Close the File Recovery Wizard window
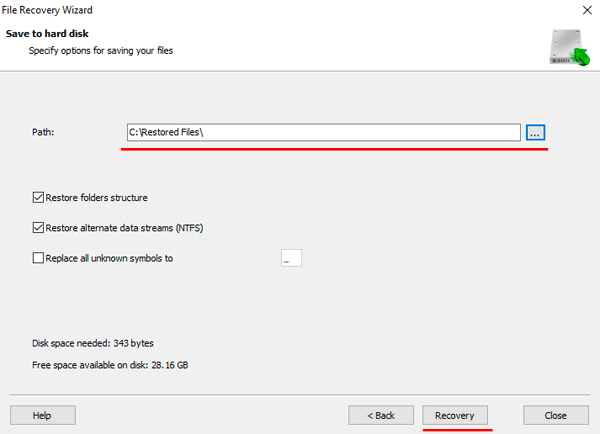This screenshot has height=434, width=600. point(587,10)
